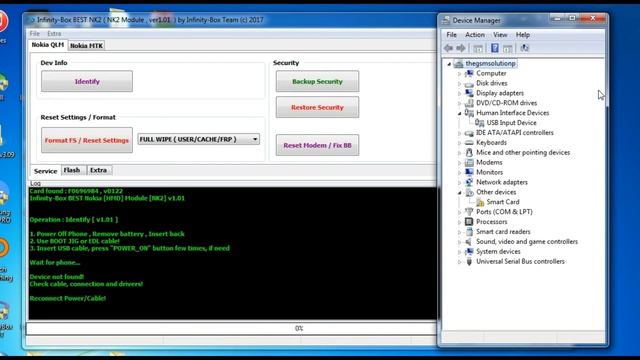Collapse the Other devices node
This screenshot has width=640, height=360.
click(x=460, y=192)
